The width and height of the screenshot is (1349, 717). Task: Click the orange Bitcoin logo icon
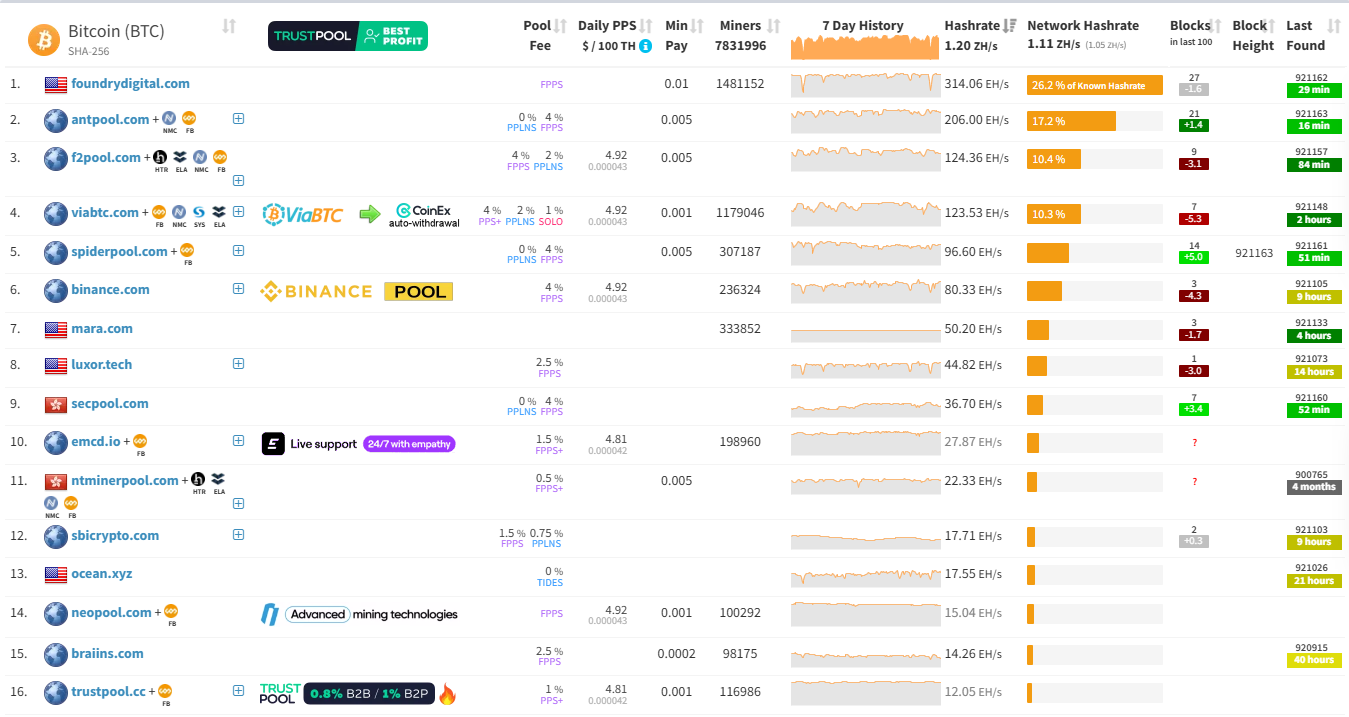(43, 38)
